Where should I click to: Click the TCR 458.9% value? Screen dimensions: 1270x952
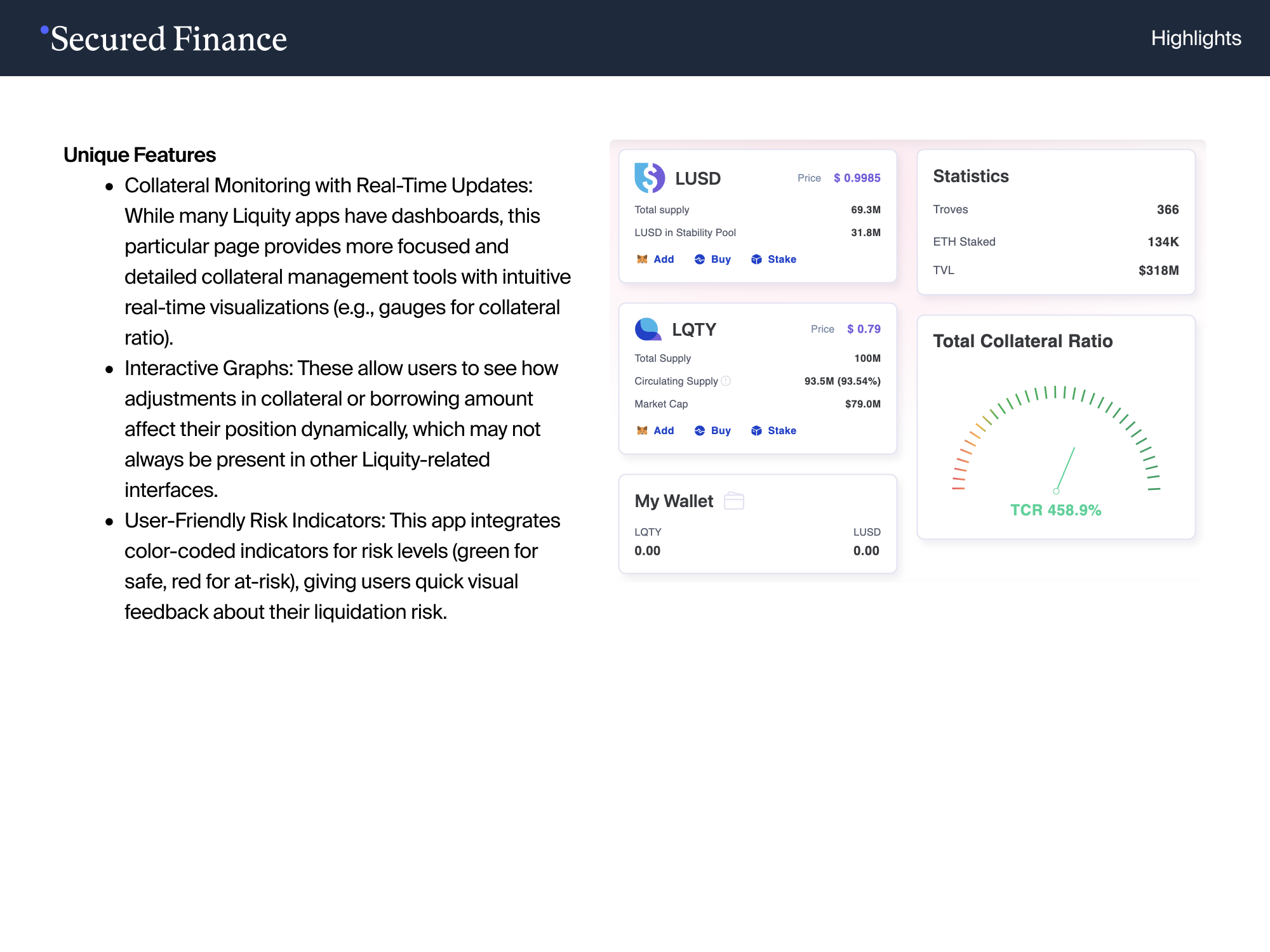click(x=1055, y=510)
